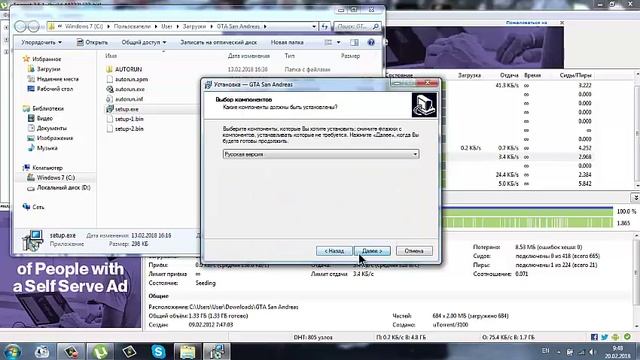
Task: Click Записать на оптический диск
Action: point(218,42)
